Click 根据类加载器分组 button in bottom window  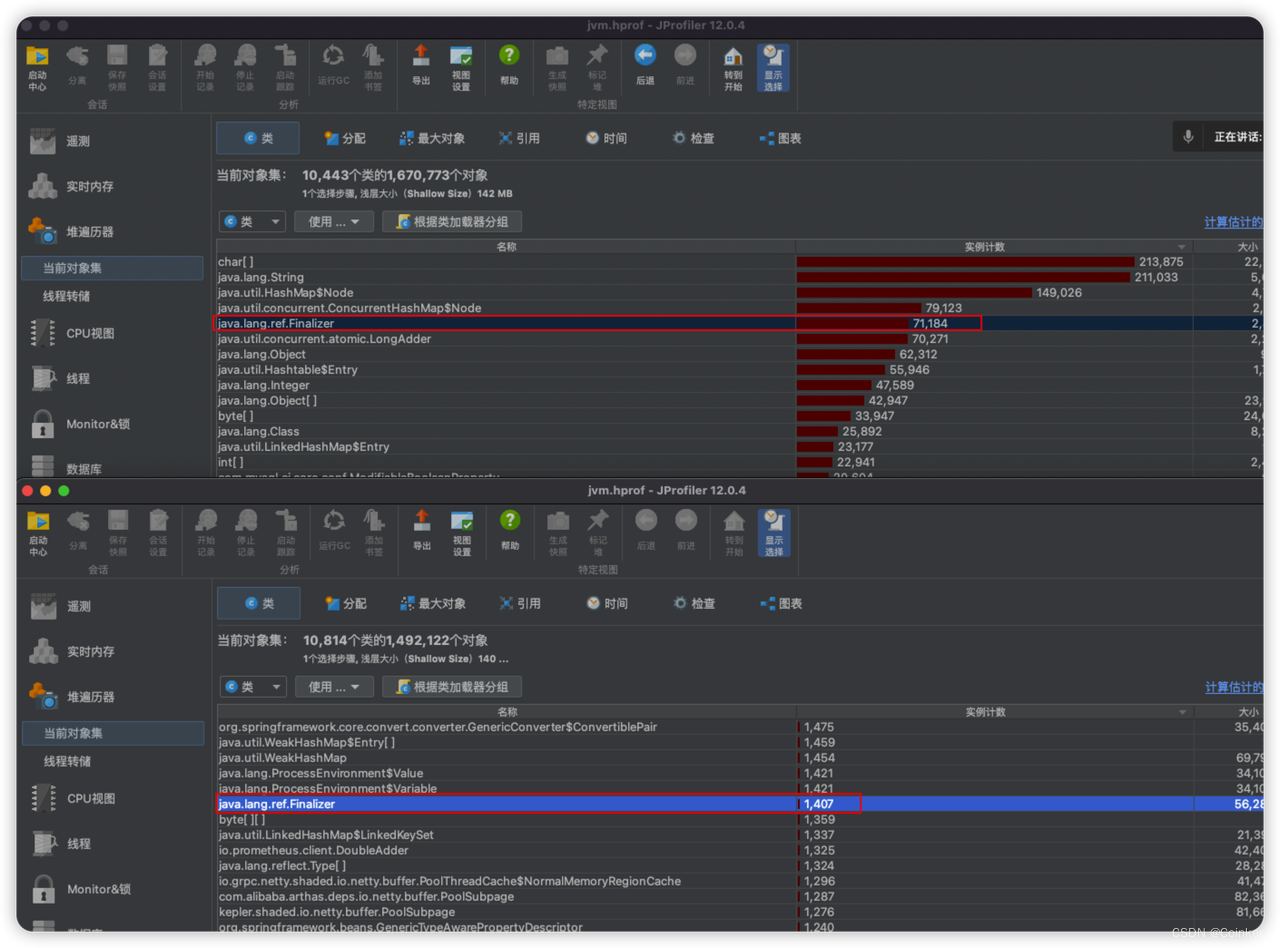[x=453, y=687]
